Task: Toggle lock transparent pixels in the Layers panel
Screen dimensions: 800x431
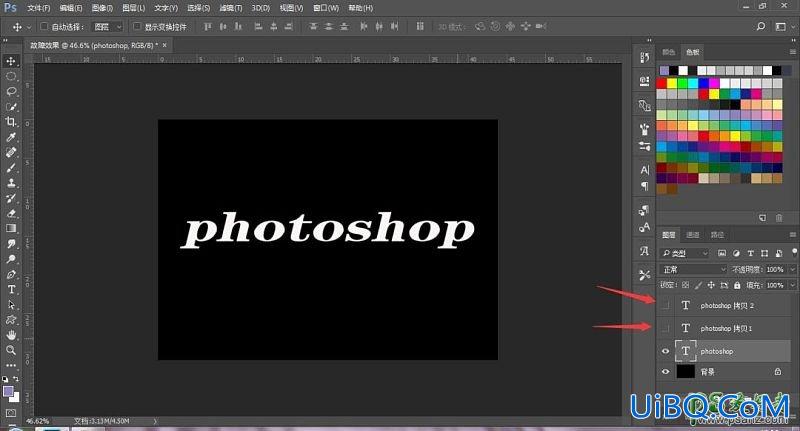Action: [x=686, y=285]
